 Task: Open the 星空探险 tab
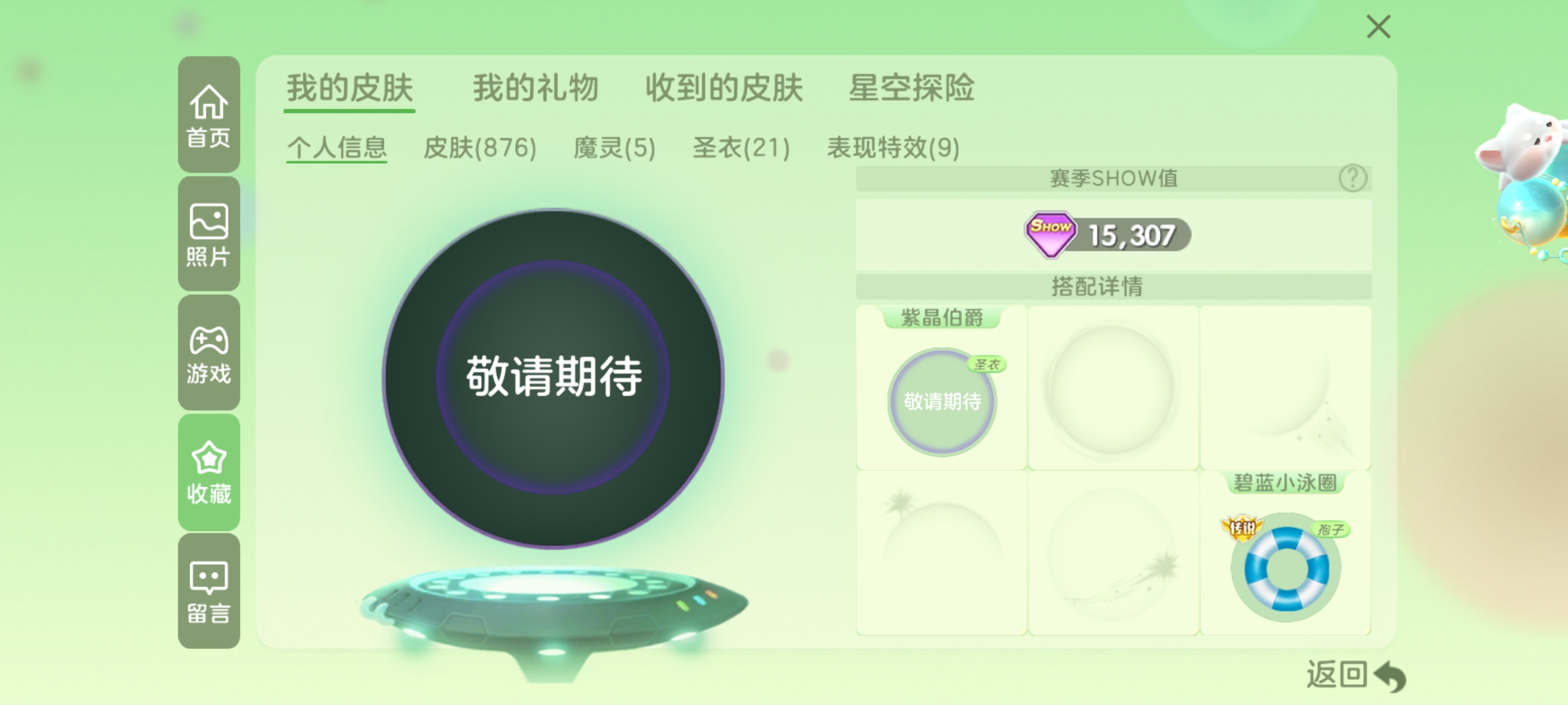[x=911, y=88]
